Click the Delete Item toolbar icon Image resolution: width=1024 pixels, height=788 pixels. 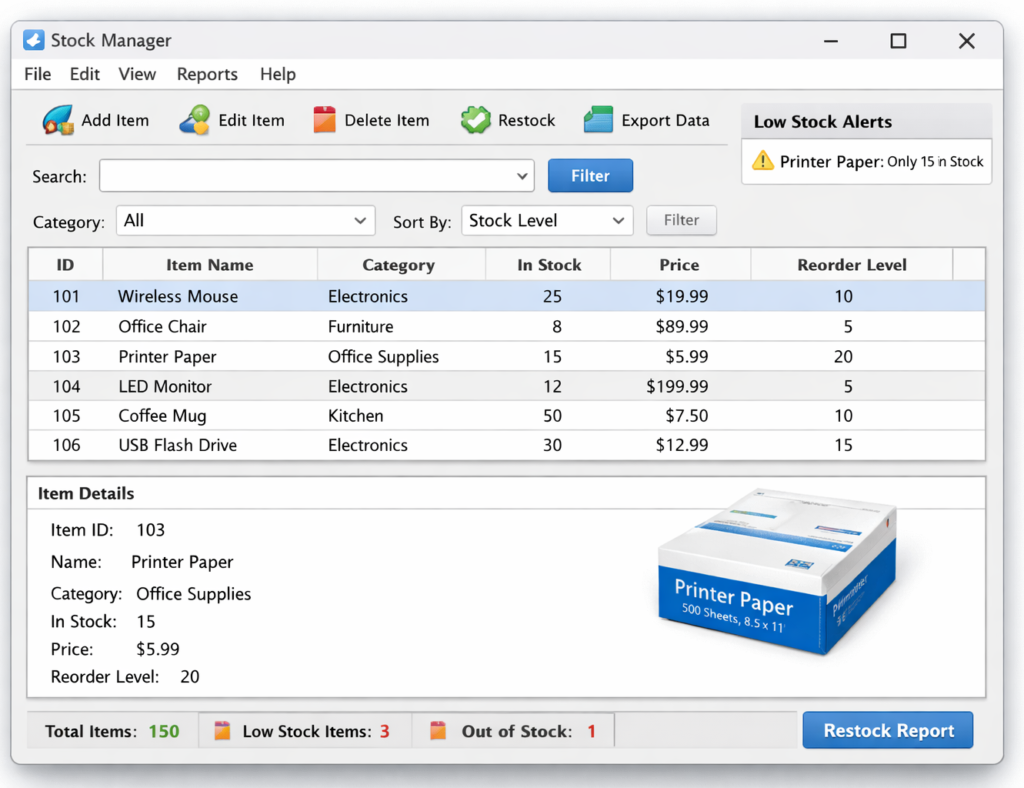(x=324, y=120)
